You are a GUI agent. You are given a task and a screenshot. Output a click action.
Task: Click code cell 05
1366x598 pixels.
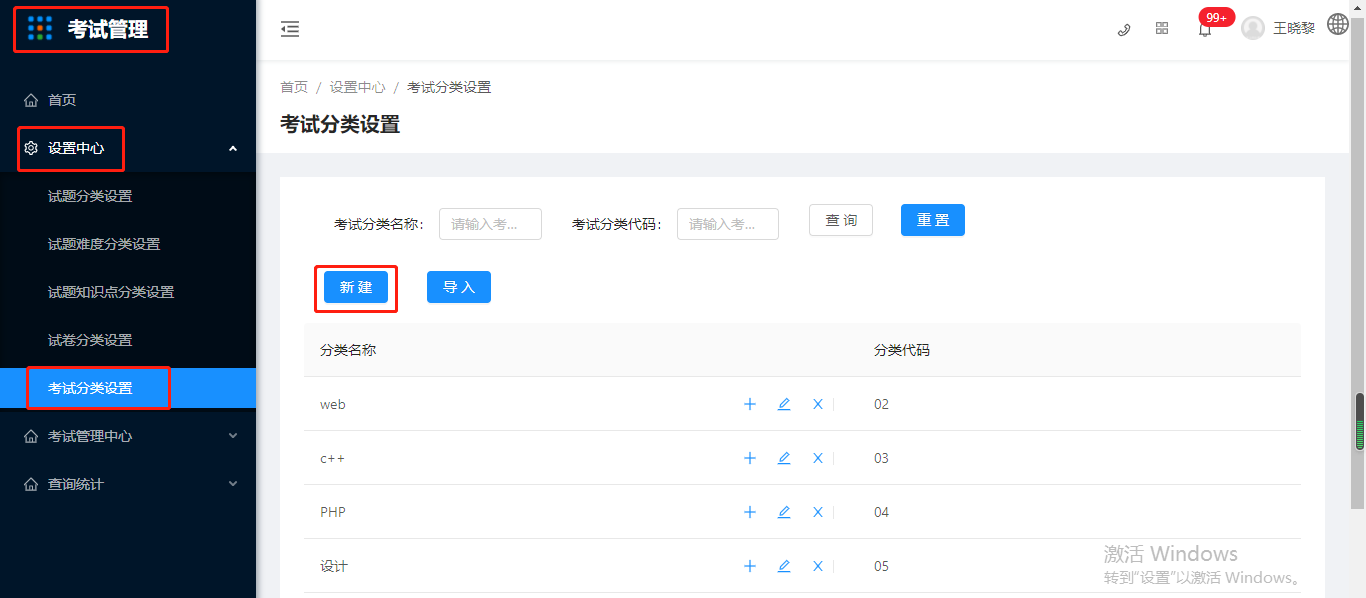pyautogui.click(x=881, y=566)
